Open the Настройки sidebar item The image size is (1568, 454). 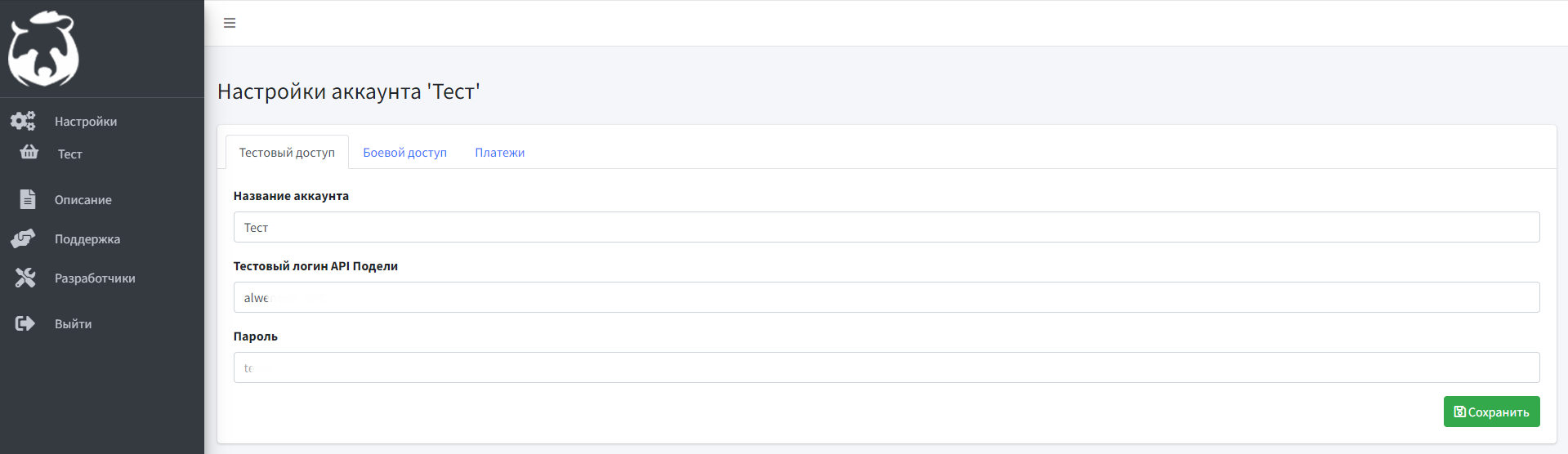click(86, 121)
